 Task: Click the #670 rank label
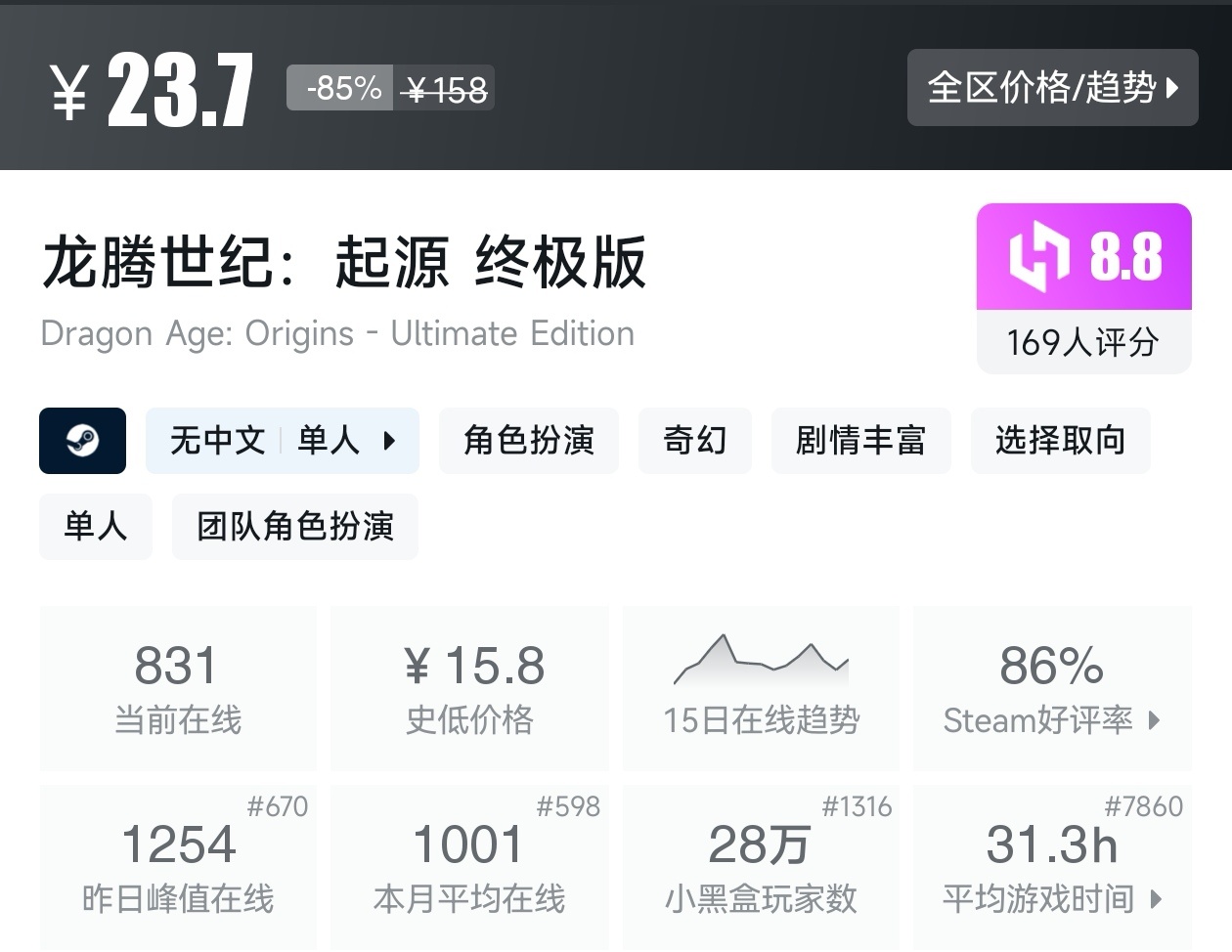tap(277, 806)
